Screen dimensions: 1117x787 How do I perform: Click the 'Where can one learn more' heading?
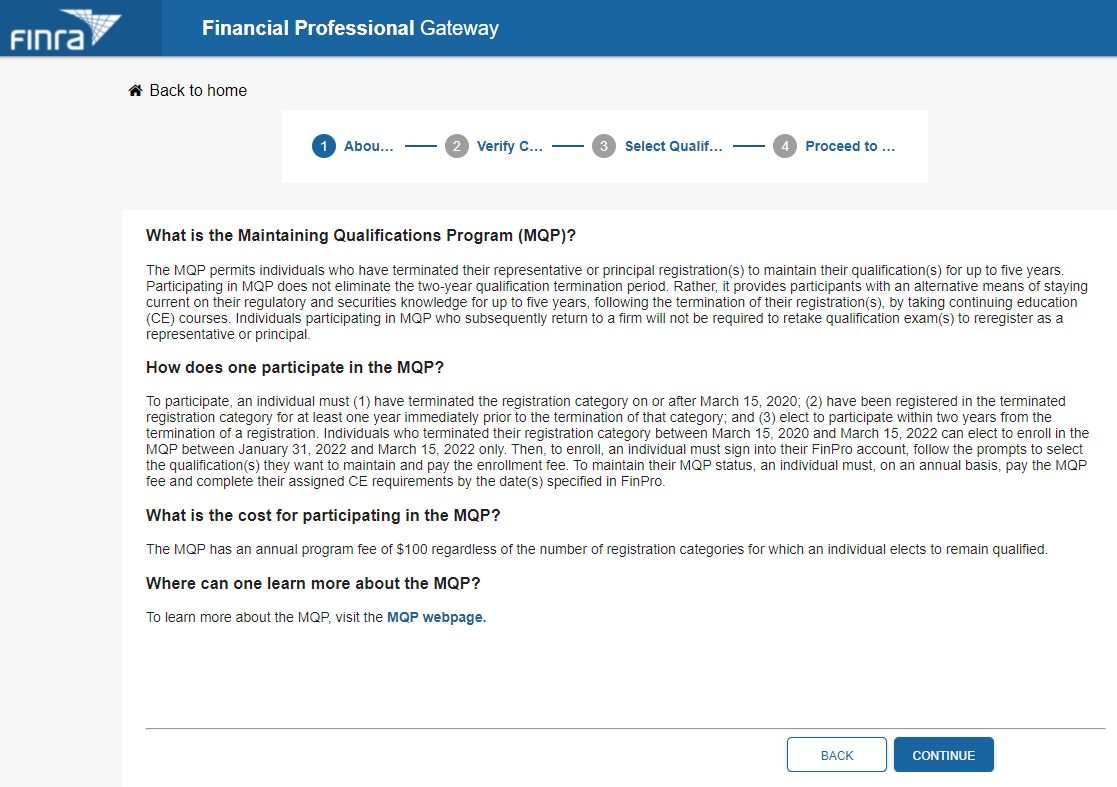click(320, 583)
